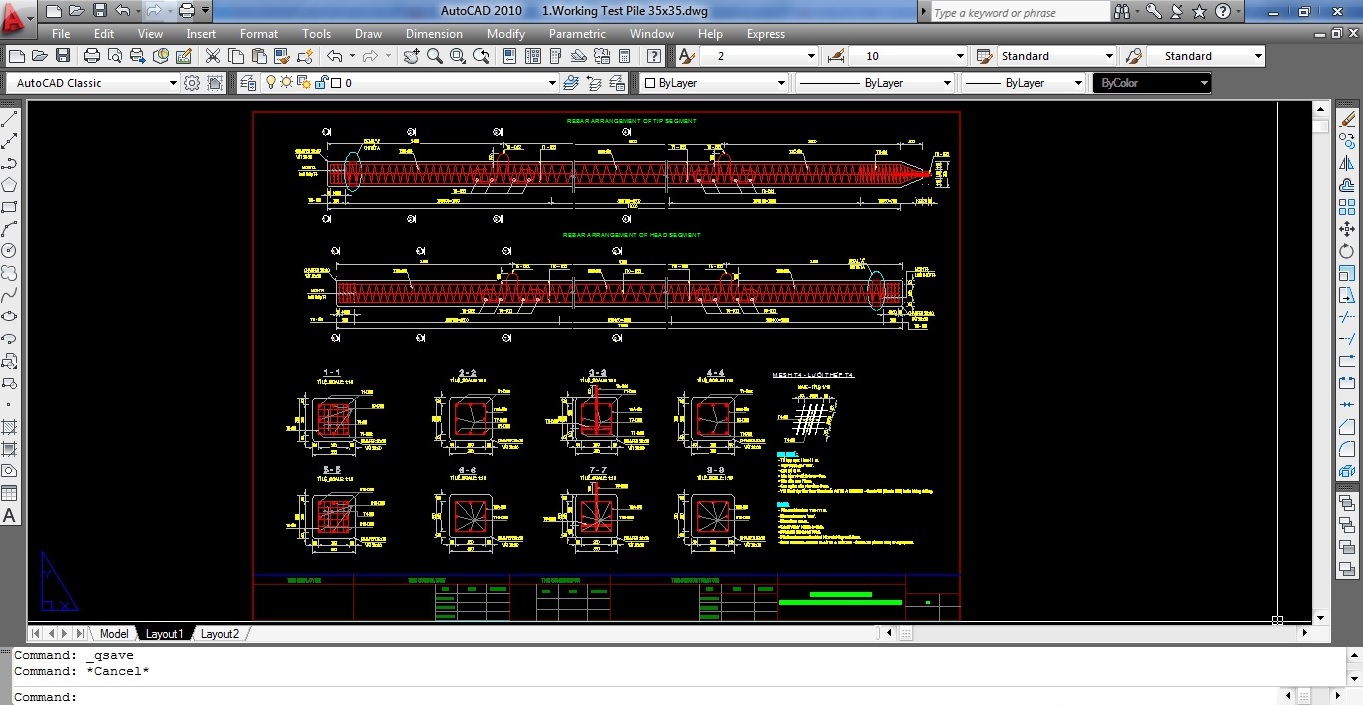
Task: Toggle layer 0 freeze sun icon
Action: click(x=286, y=83)
